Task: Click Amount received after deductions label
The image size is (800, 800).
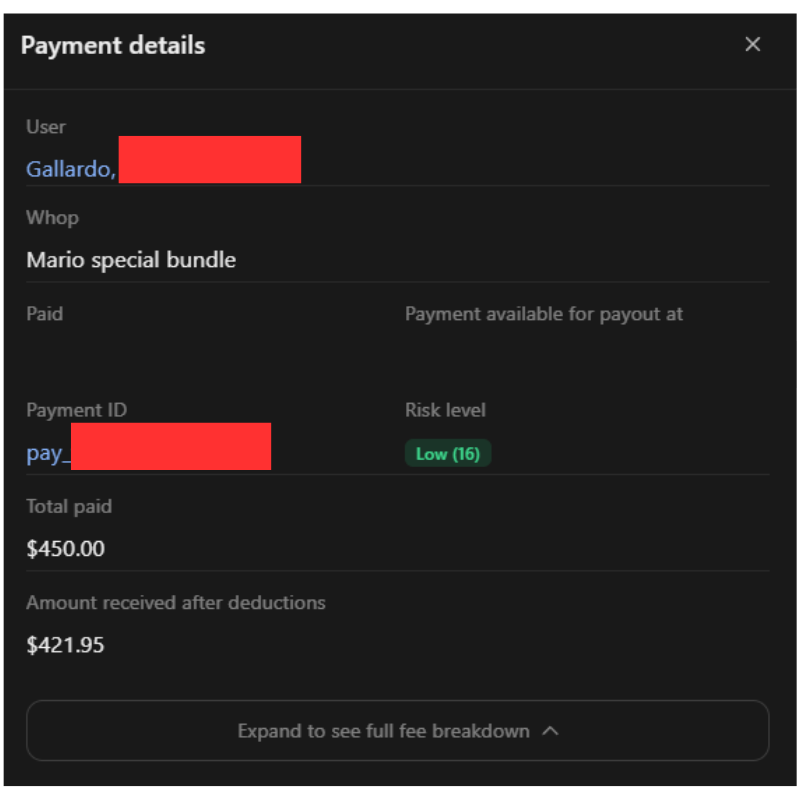Action: point(176,603)
